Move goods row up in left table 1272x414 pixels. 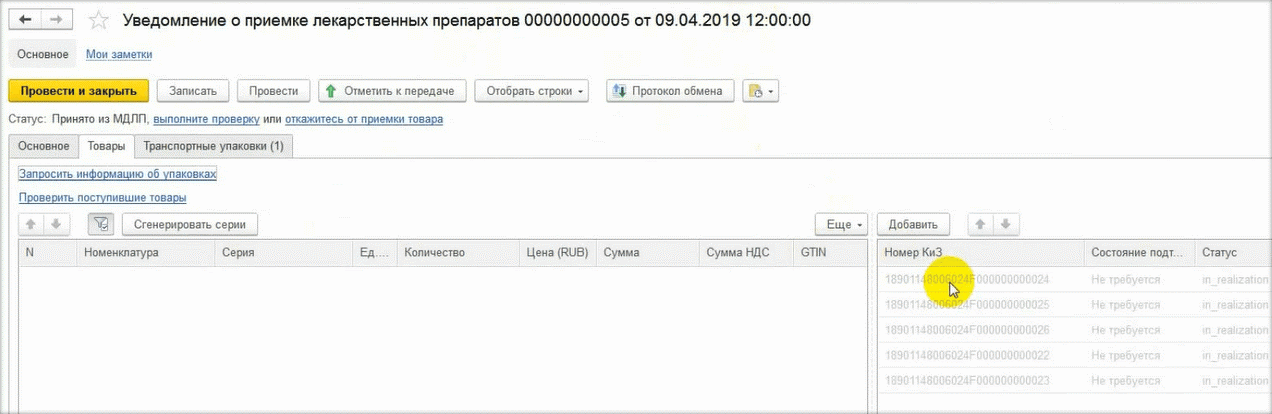tap(30, 224)
